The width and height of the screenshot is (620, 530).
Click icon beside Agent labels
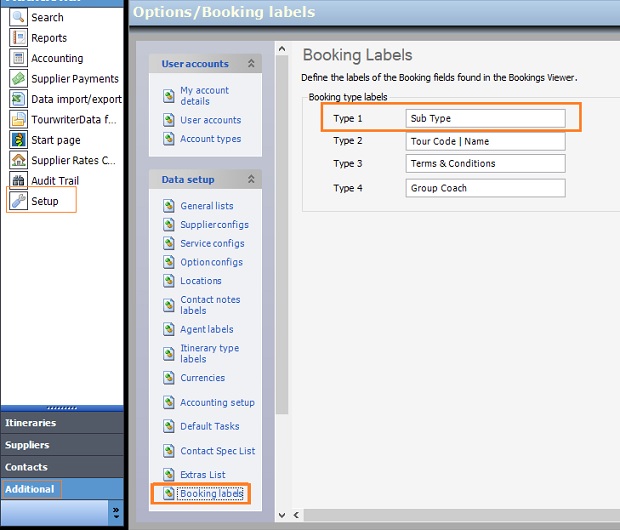click(x=169, y=329)
